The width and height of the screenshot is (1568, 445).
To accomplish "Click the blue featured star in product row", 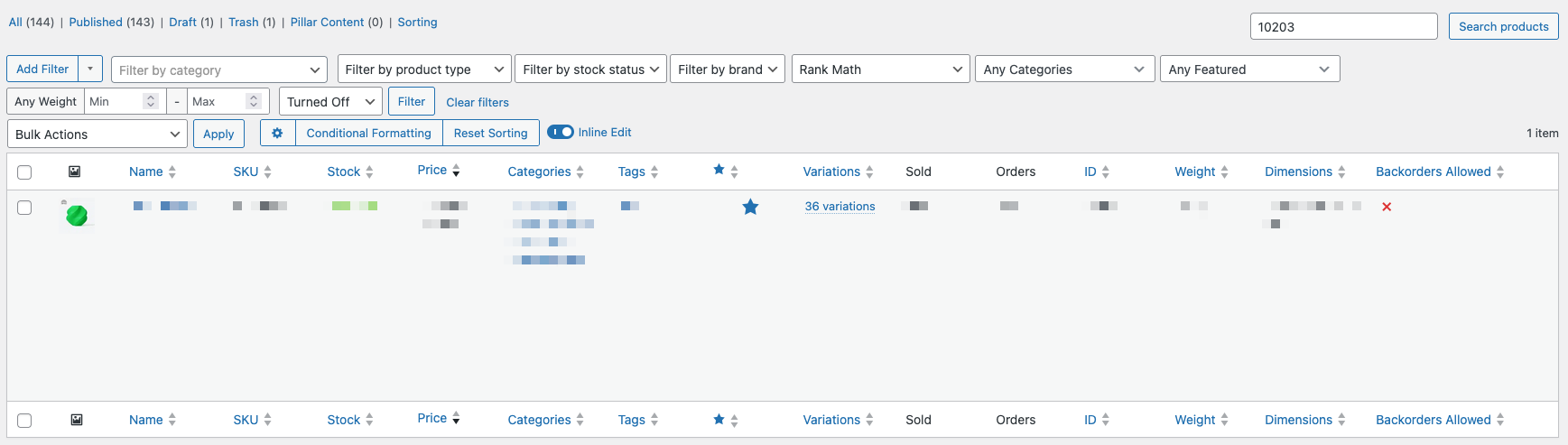I will tap(750, 208).
